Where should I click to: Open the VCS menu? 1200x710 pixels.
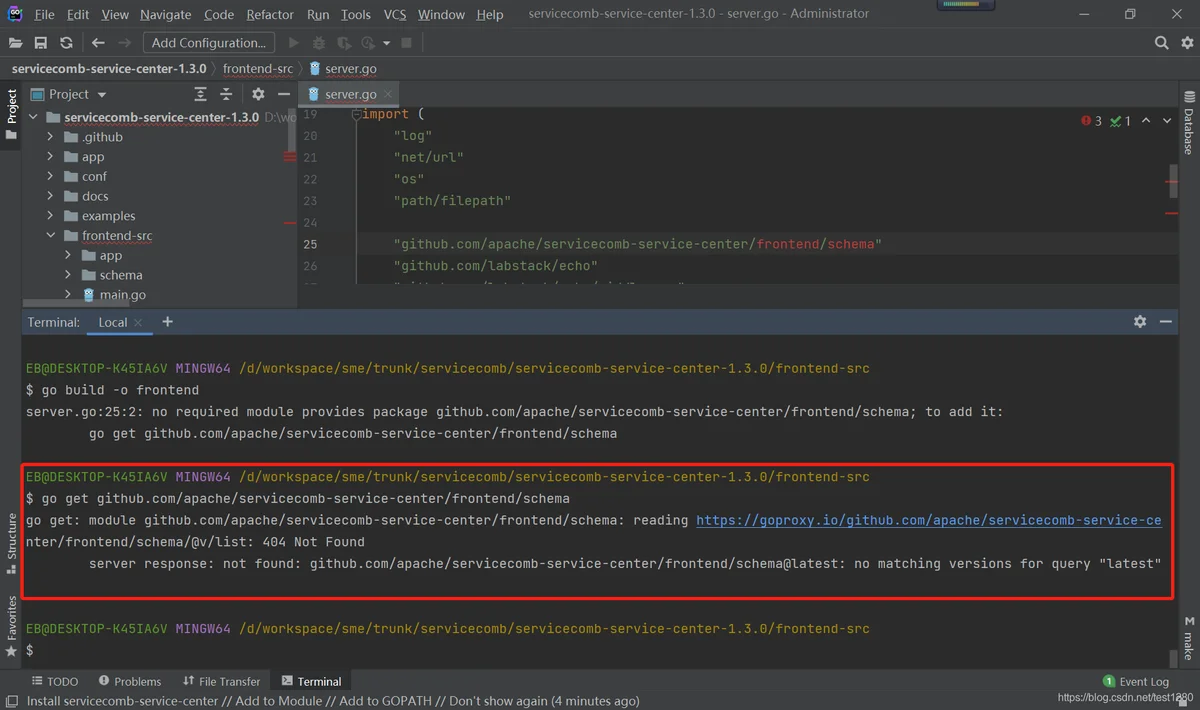394,14
